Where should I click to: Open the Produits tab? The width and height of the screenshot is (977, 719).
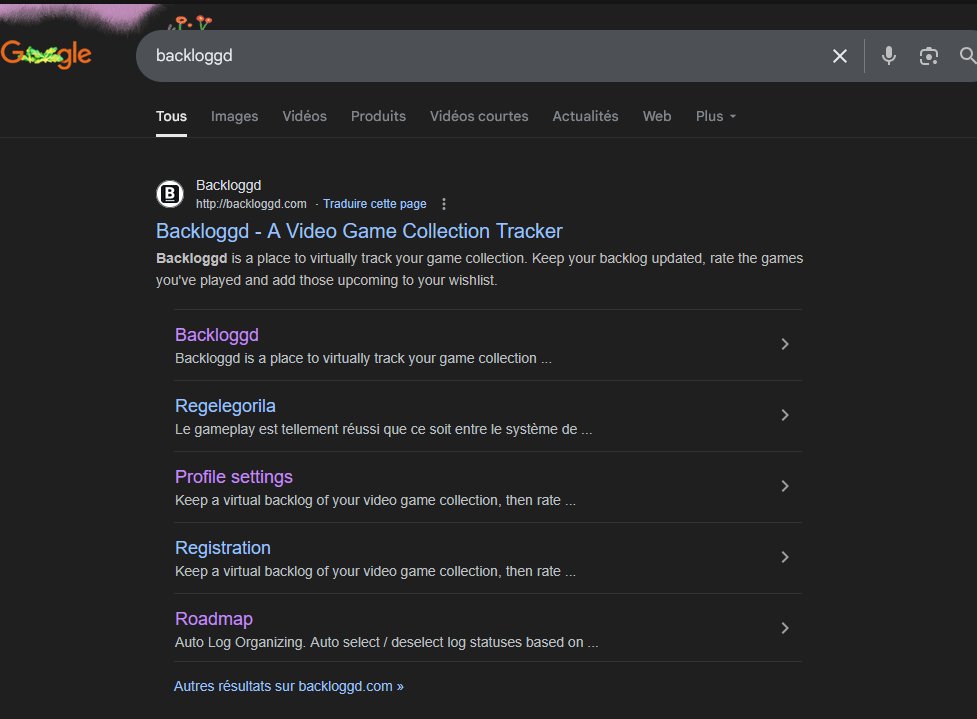[x=378, y=117]
